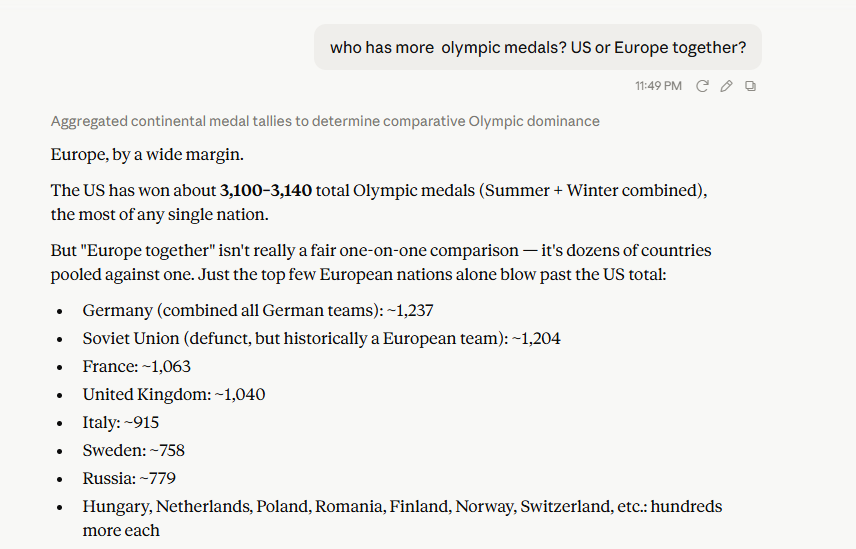
Task: Click the bold 3,100–3,140 figure
Action: tap(266, 190)
